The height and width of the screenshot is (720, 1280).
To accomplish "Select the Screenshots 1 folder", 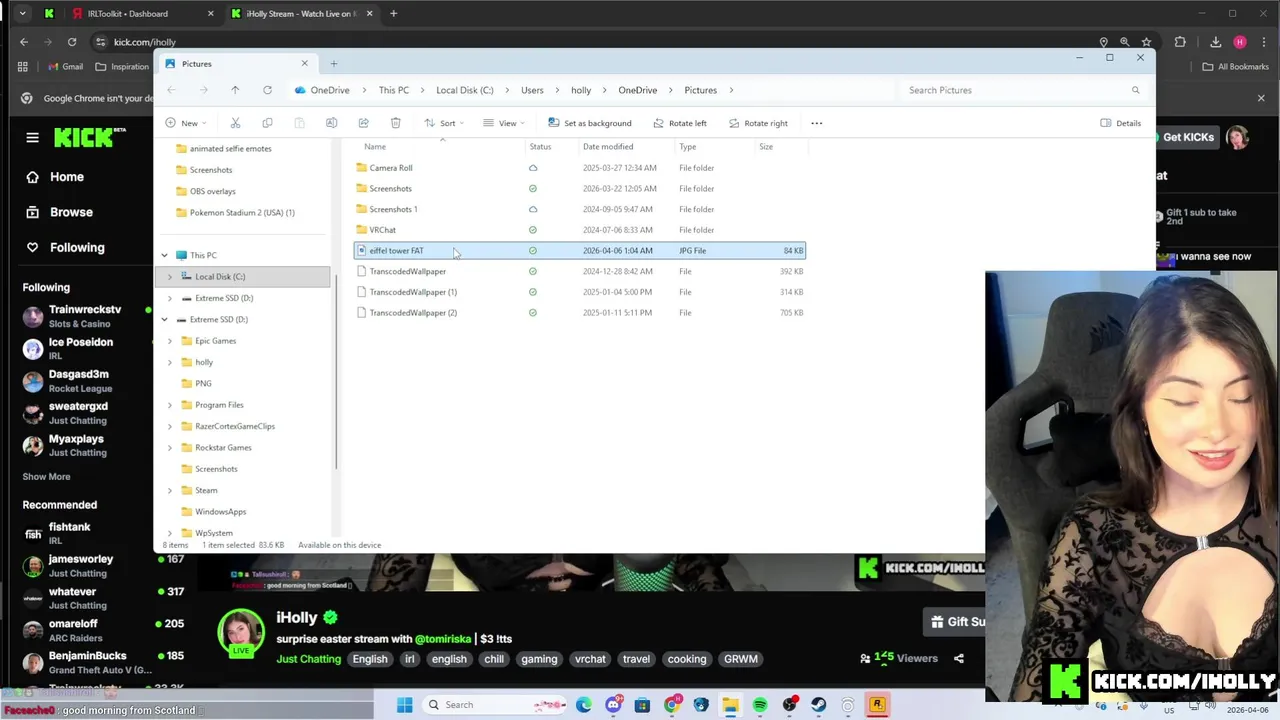I will click(393, 209).
